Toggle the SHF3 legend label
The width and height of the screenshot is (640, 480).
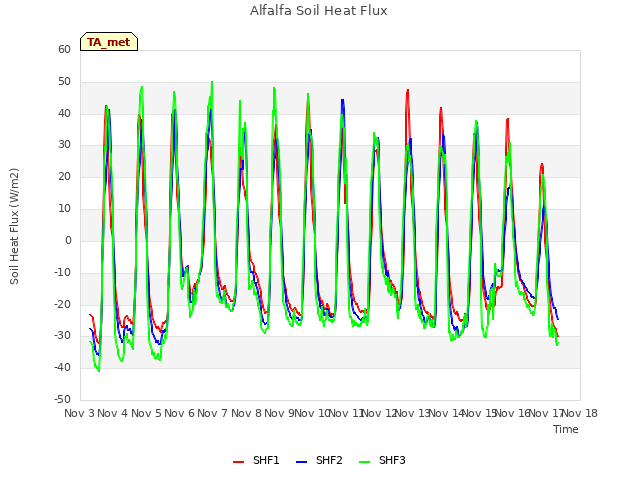tap(392, 460)
